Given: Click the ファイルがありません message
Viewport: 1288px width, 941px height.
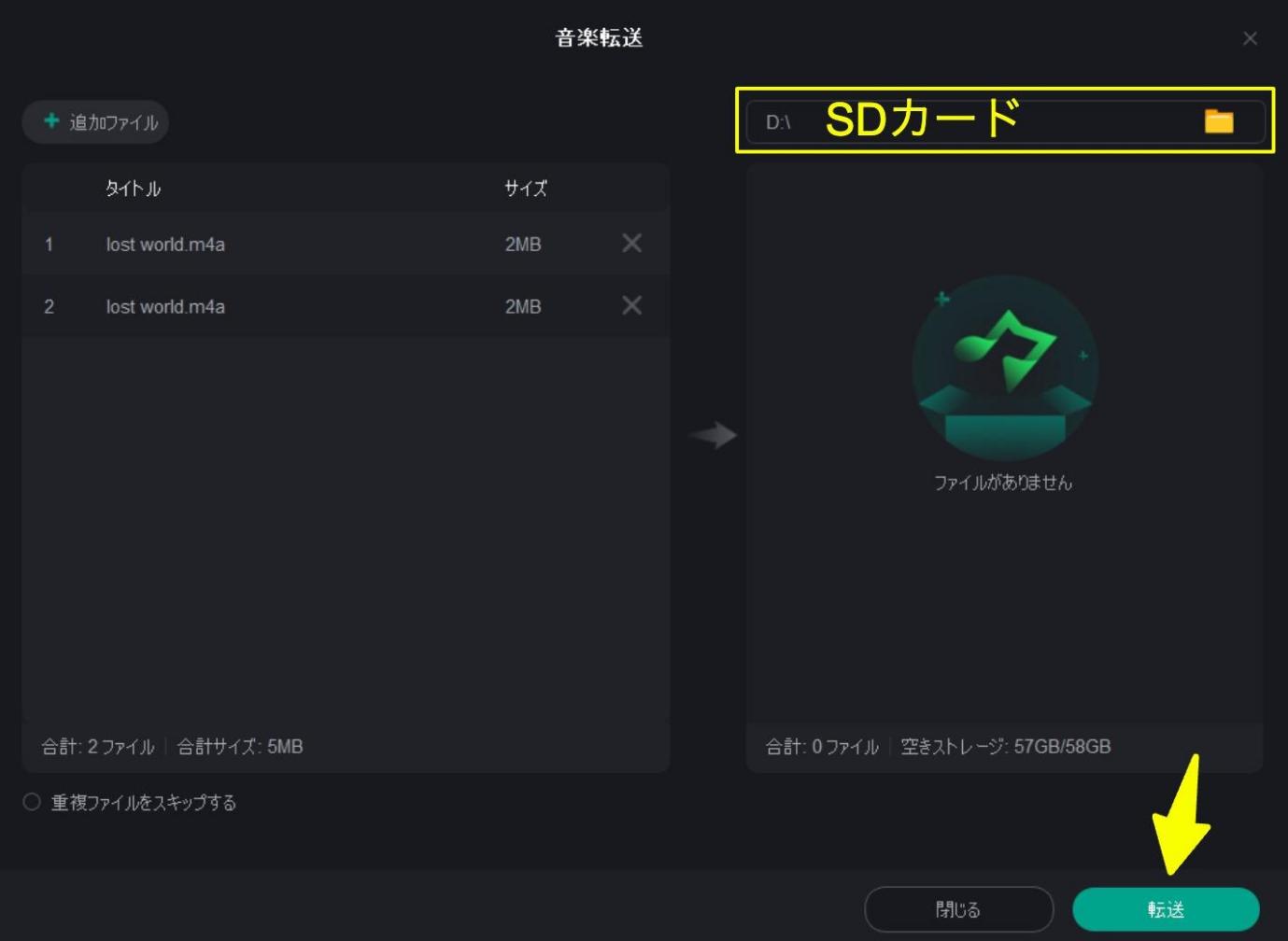Looking at the screenshot, I should tap(1003, 483).
